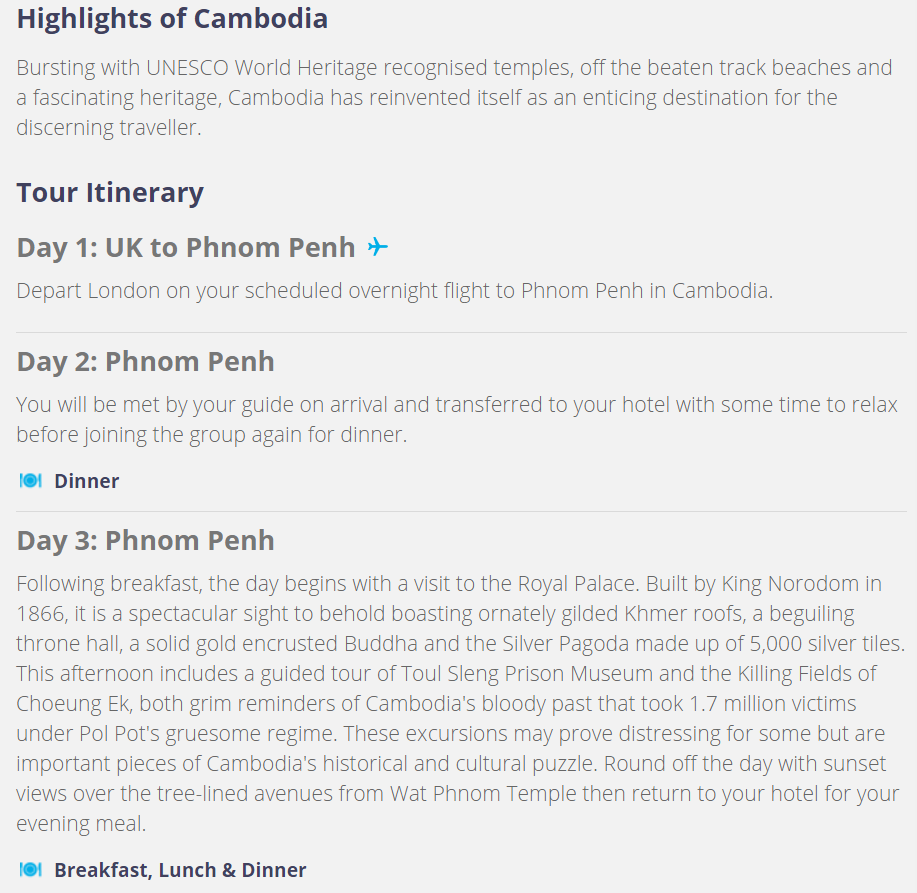917x893 pixels.
Task: Click the Breakfast, Lunch & Dinner label
Action: coord(180,870)
